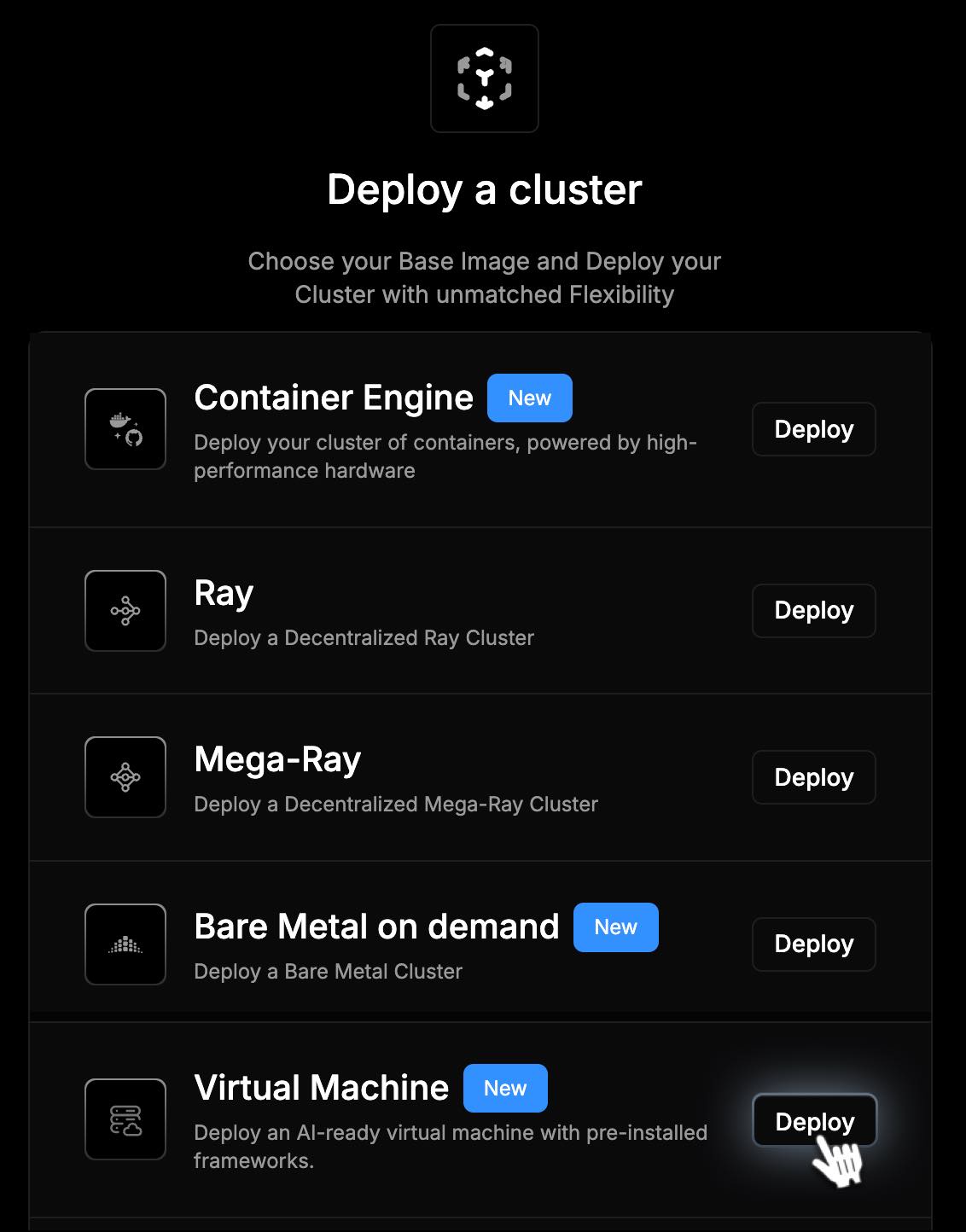Viewport: 966px width, 1232px height.
Task: Deploy the Virtual Machine
Action: click(x=814, y=1121)
